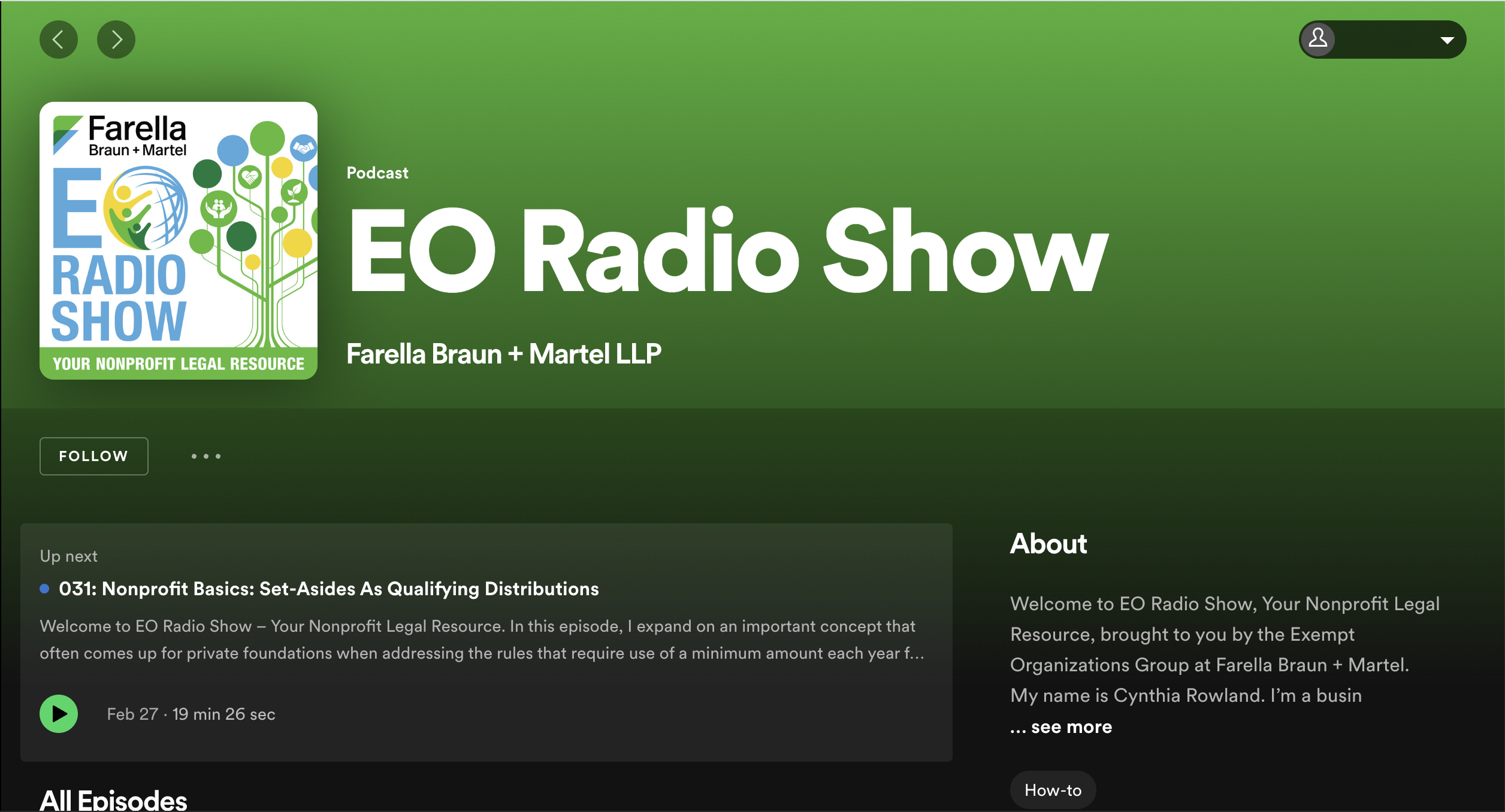The image size is (1505, 812).
Task: Open the three-dot more options menu
Action: (x=206, y=456)
